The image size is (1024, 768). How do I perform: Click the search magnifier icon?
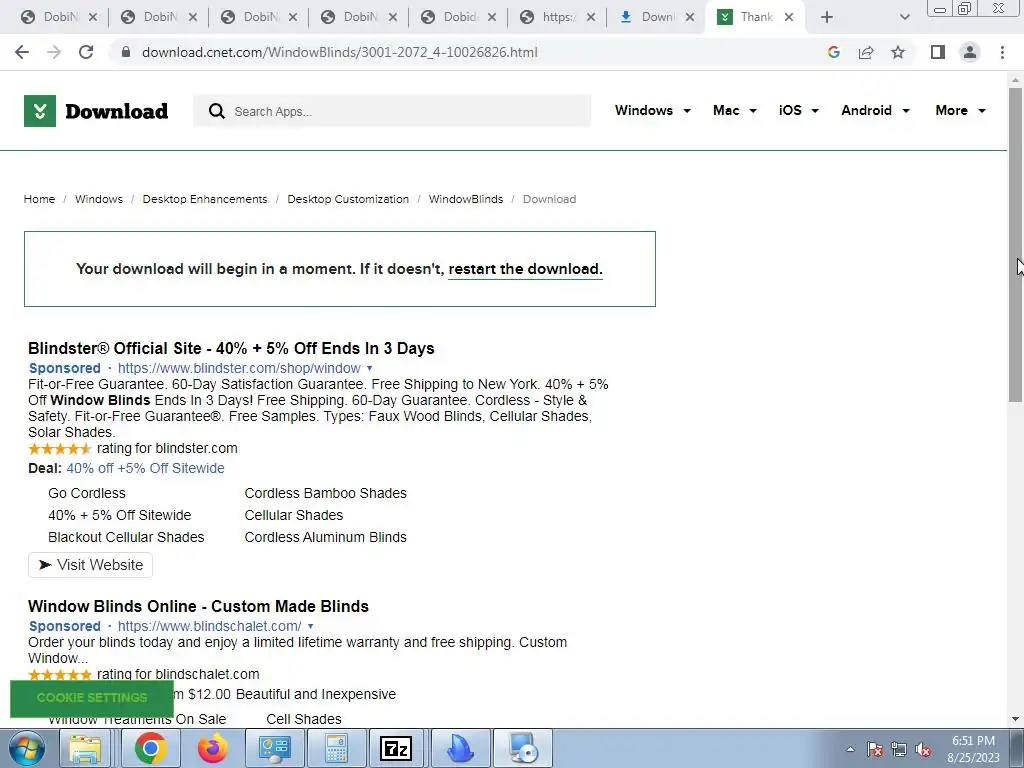coord(217,111)
